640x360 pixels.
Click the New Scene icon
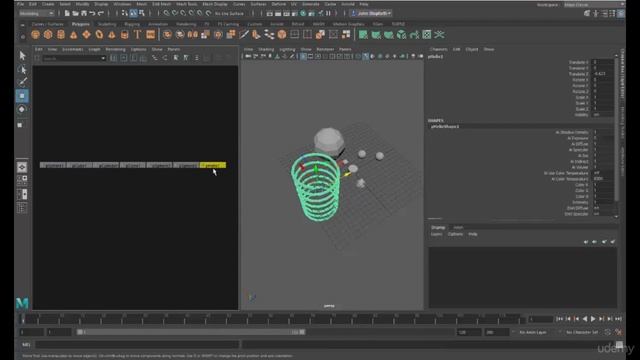(x=67, y=13)
